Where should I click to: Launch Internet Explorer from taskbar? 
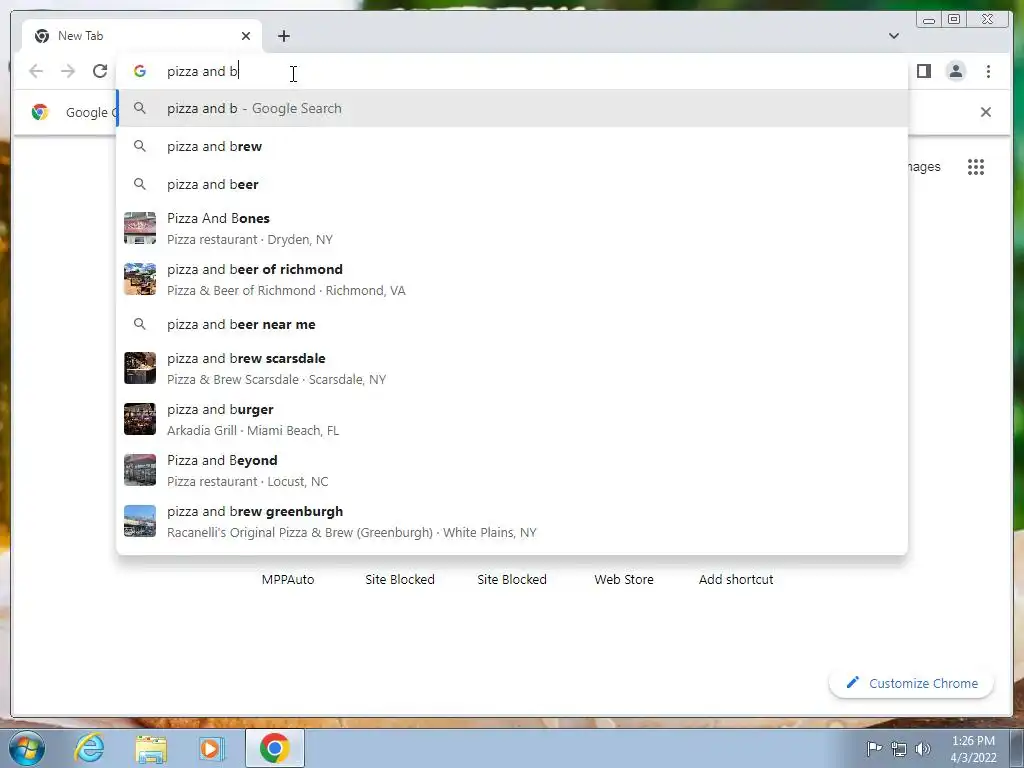tap(89, 748)
